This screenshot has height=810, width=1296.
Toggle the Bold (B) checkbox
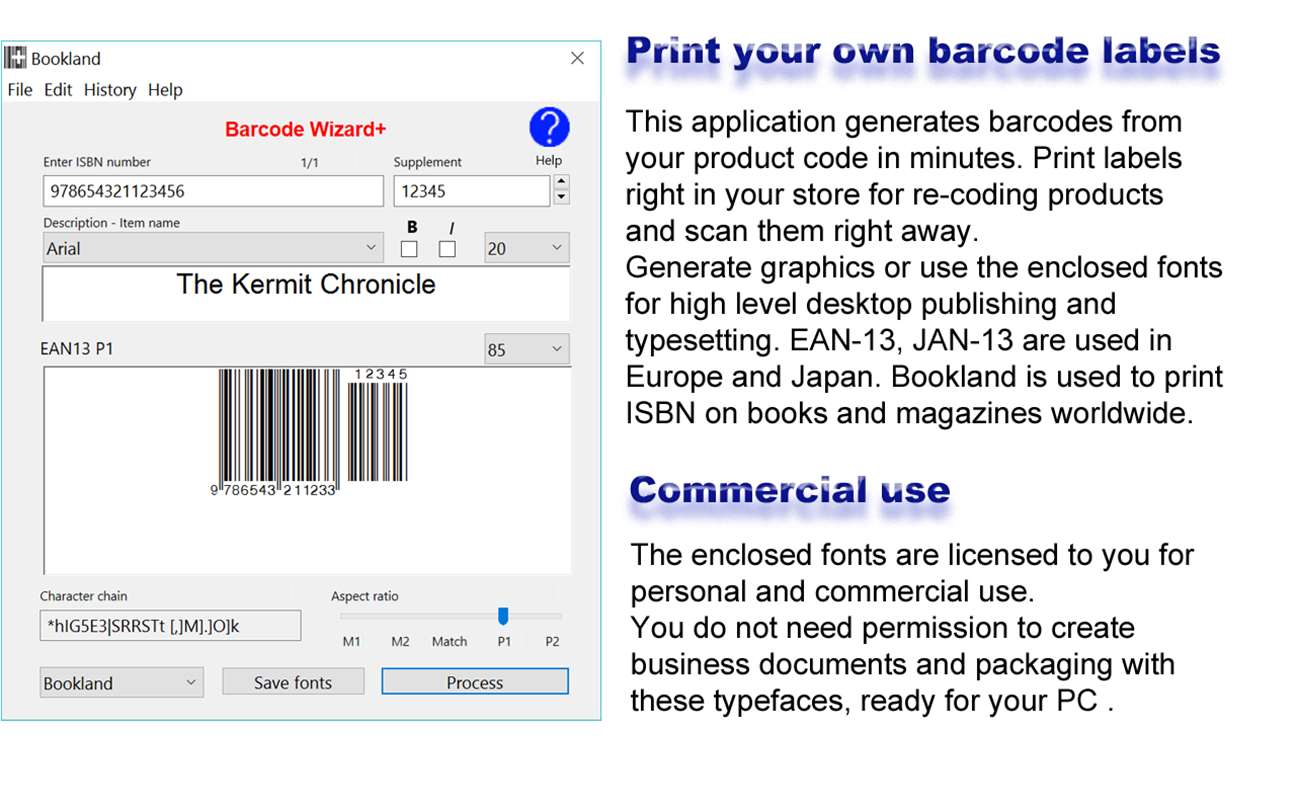click(x=409, y=249)
